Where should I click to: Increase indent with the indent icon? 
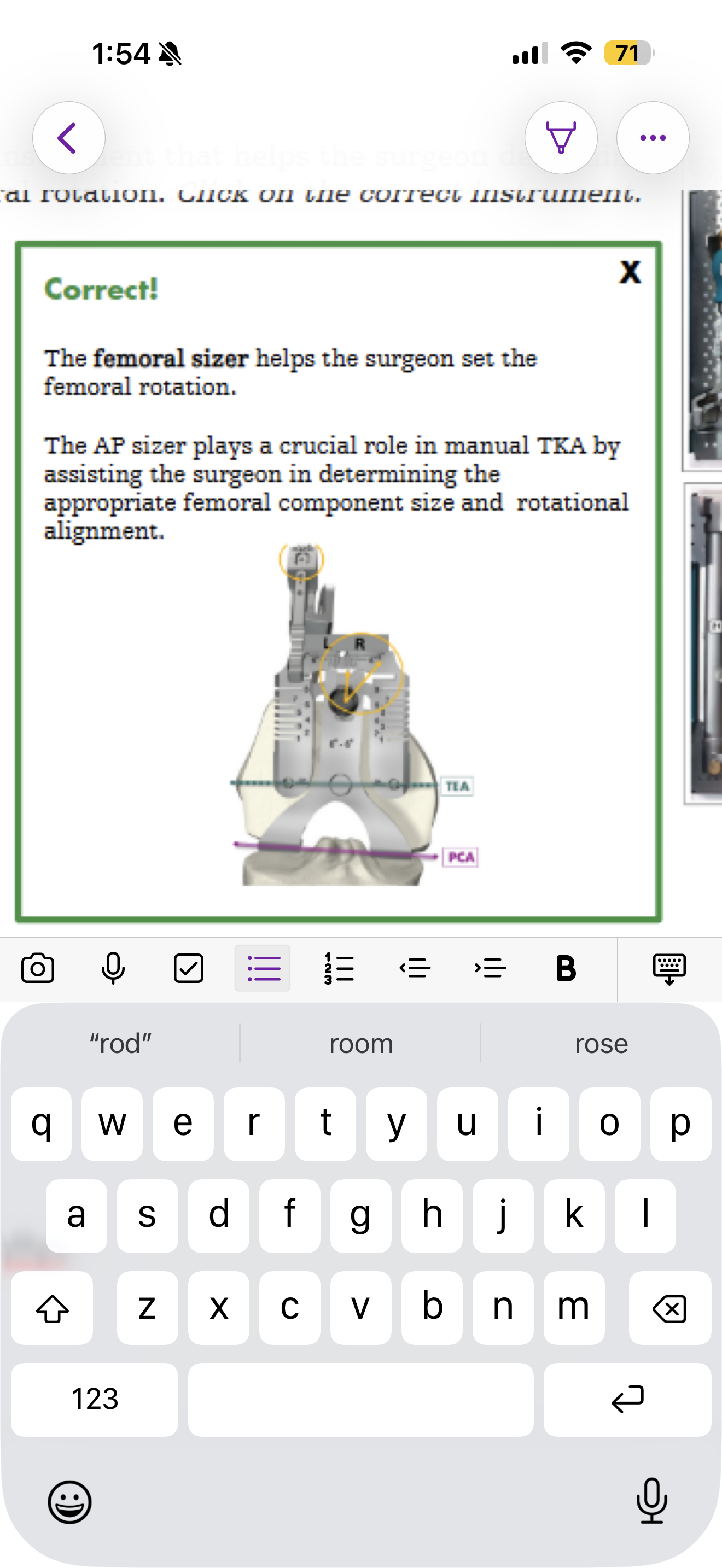[490, 968]
